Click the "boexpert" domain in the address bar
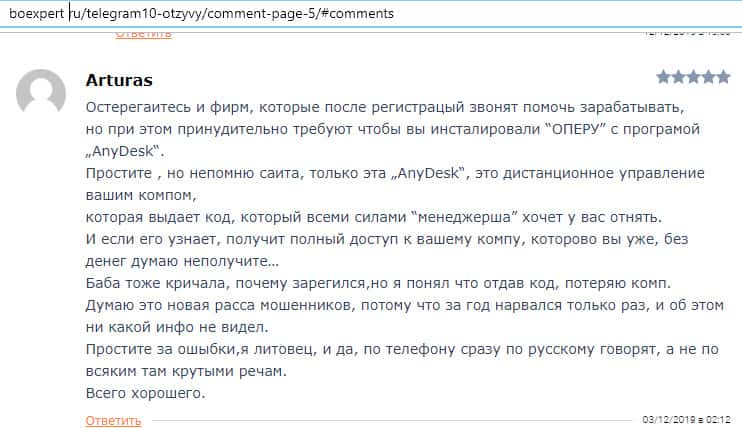This screenshot has height=428, width=742. [x=36, y=14]
